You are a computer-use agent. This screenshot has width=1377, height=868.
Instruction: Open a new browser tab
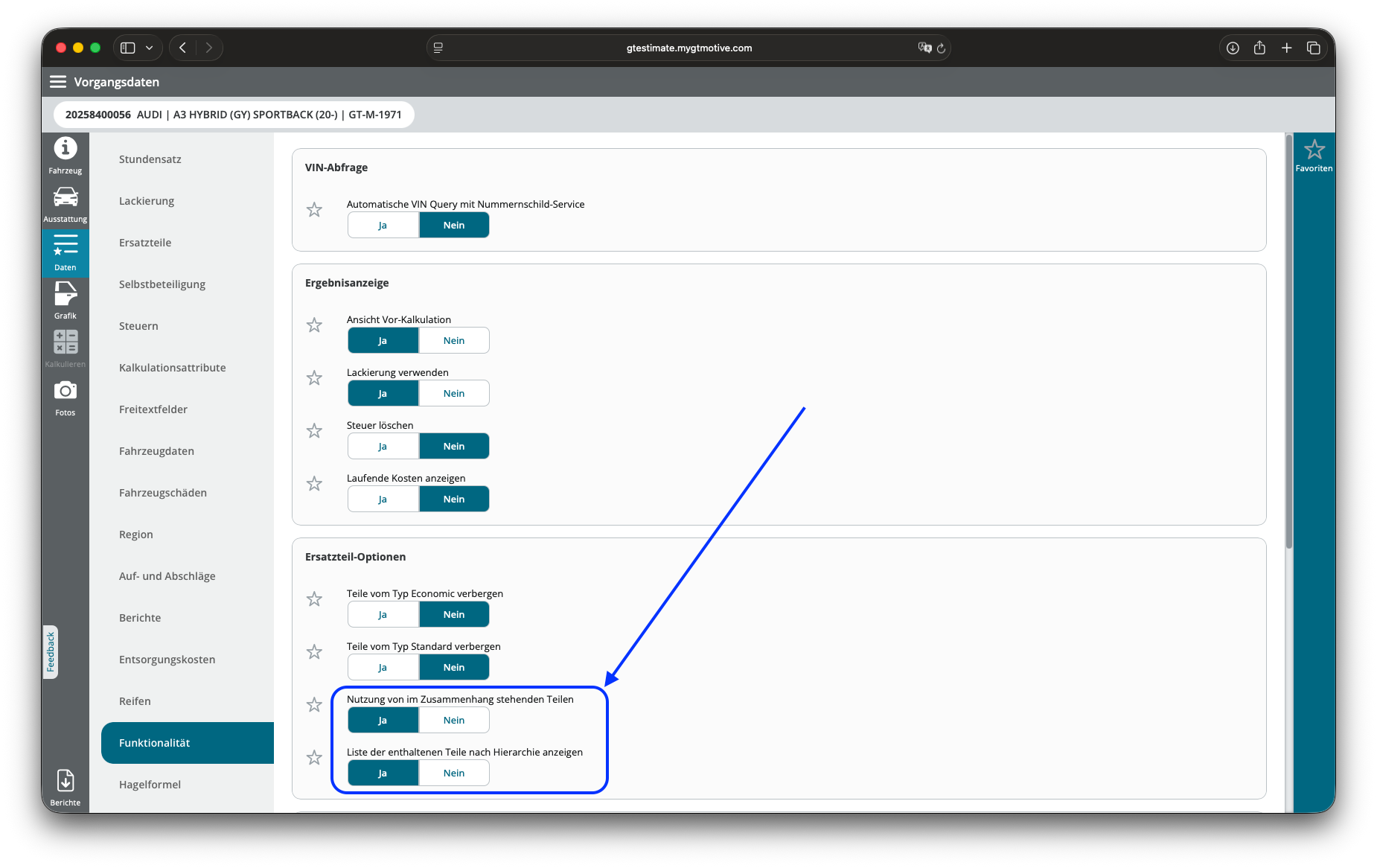pyautogui.click(x=1286, y=48)
